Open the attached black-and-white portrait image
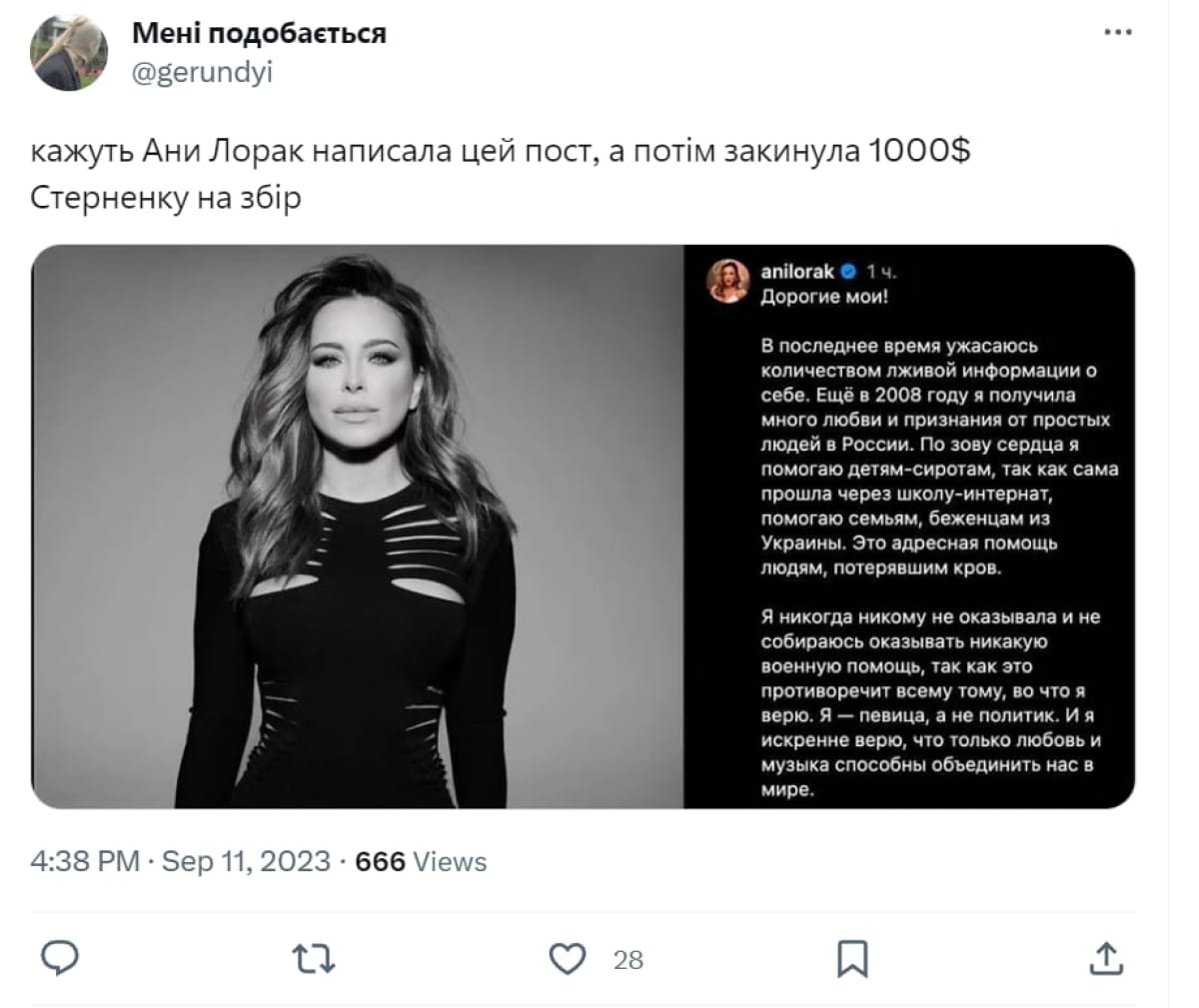 click(x=358, y=526)
